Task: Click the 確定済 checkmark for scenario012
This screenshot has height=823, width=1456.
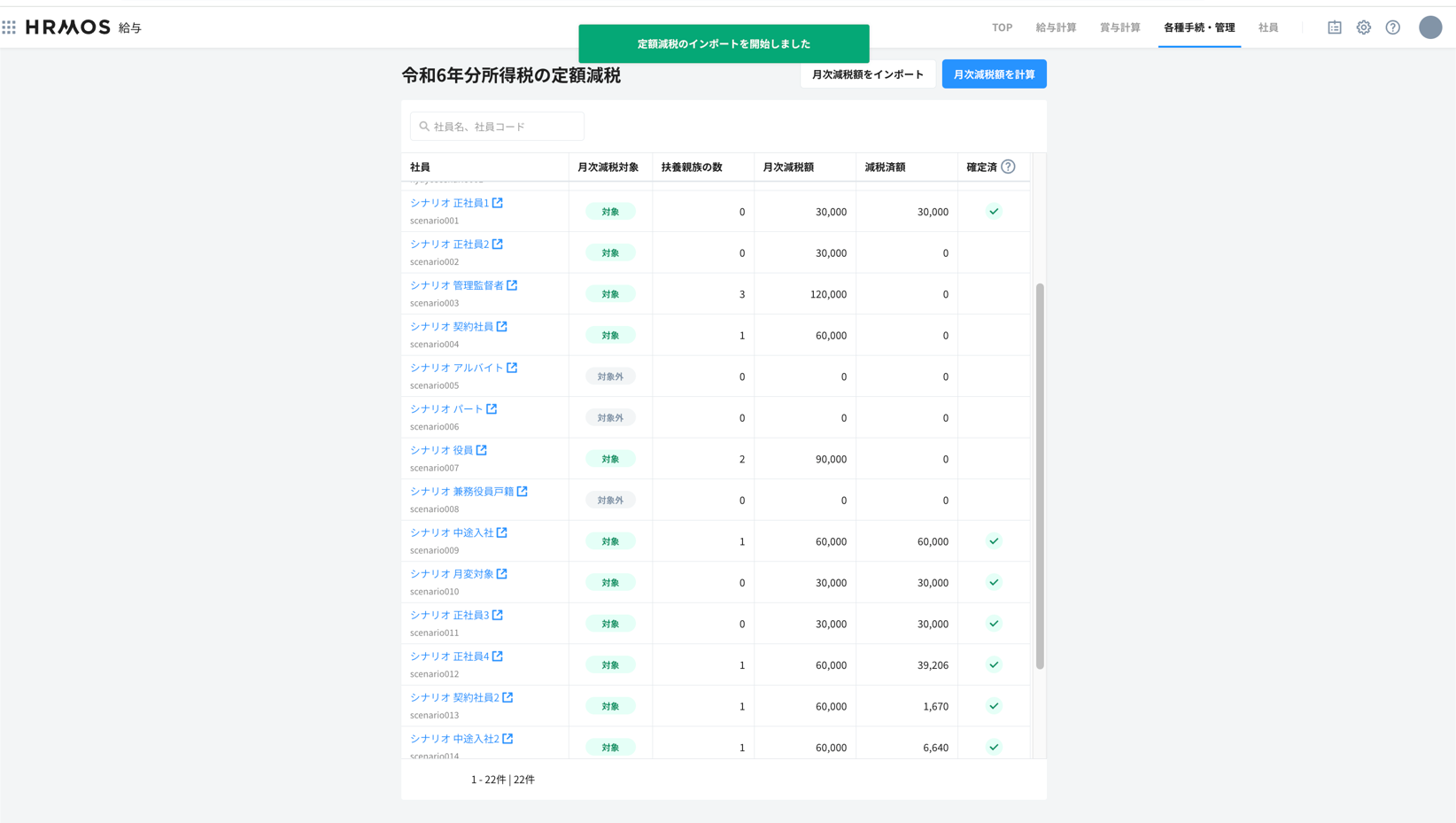Action: [994, 665]
